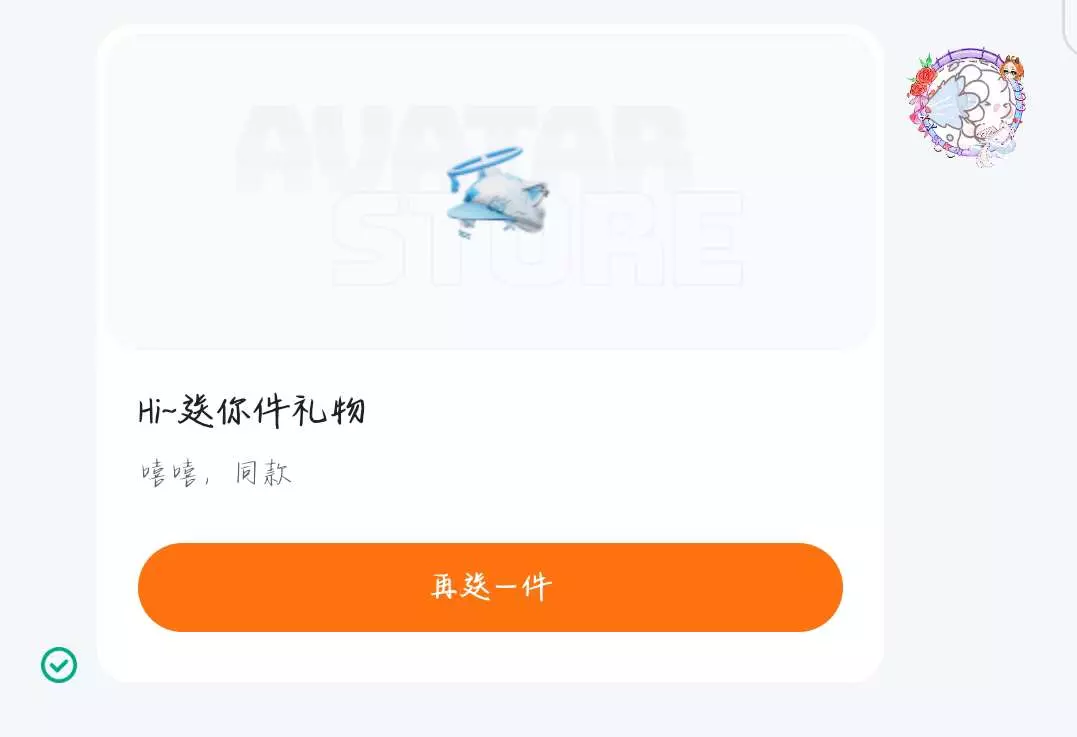Screen dimensions: 1077x737
Task: Click the Hi~送你件礼物 gift title
Action: pos(251,411)
